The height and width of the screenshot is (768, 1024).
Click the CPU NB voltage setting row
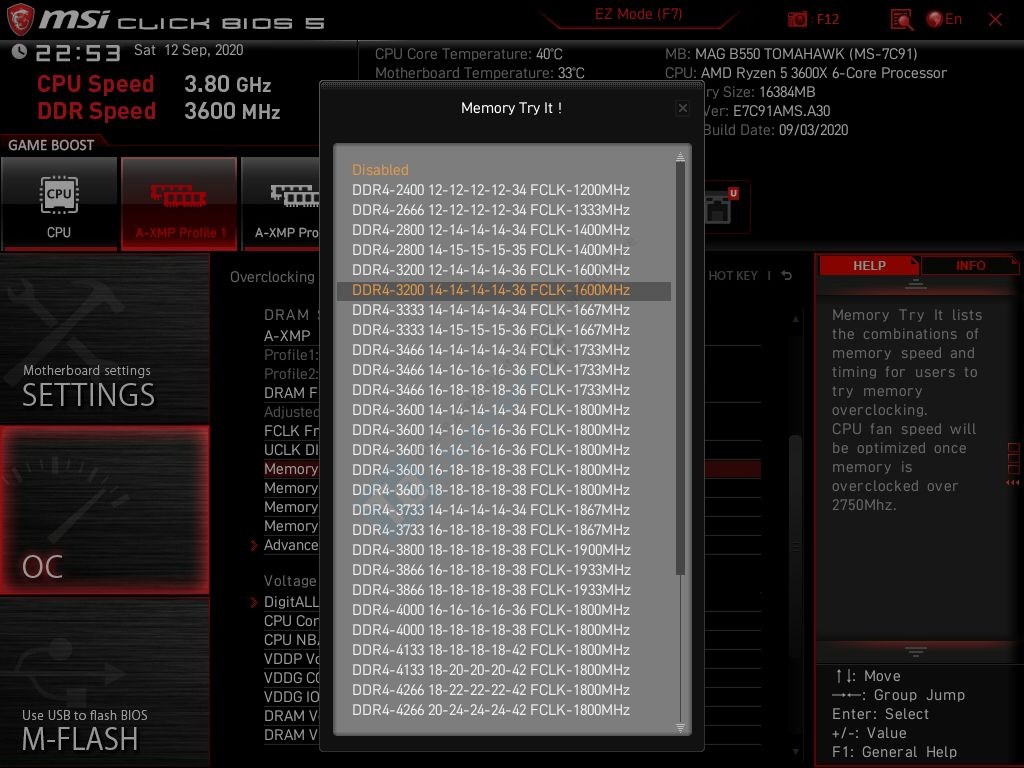coord(291,640)
